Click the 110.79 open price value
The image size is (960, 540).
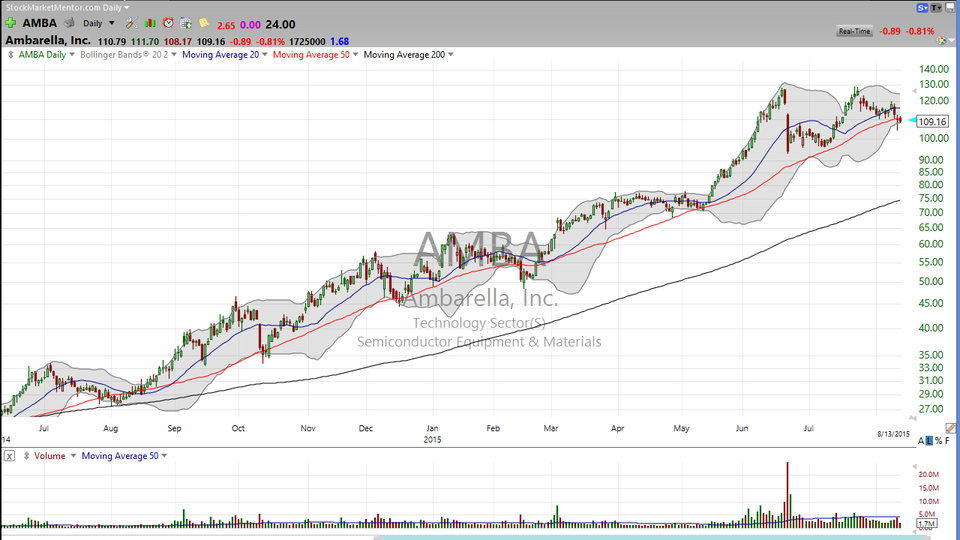point(111,42)
